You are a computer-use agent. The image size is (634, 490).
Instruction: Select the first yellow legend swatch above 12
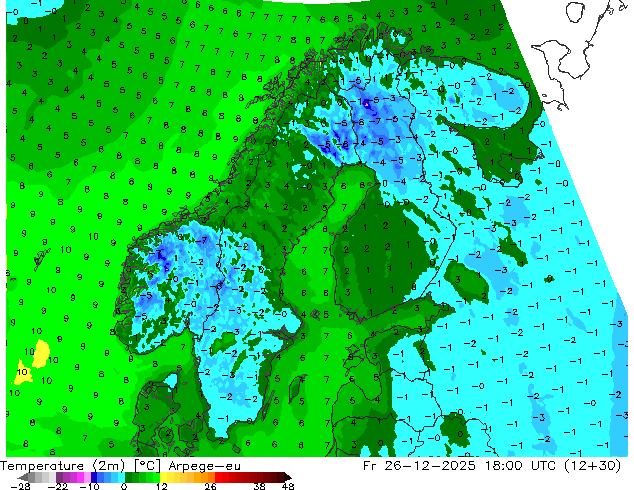[x=163, y=477]
